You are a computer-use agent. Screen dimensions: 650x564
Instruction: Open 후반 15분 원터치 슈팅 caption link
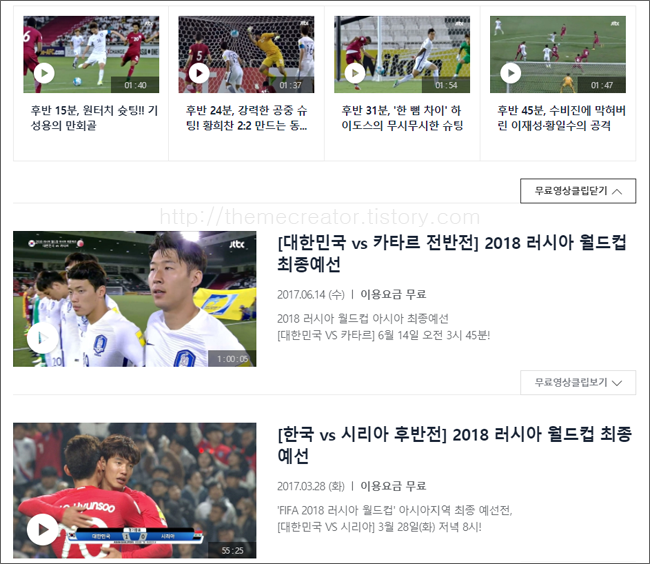click(94, 118)
